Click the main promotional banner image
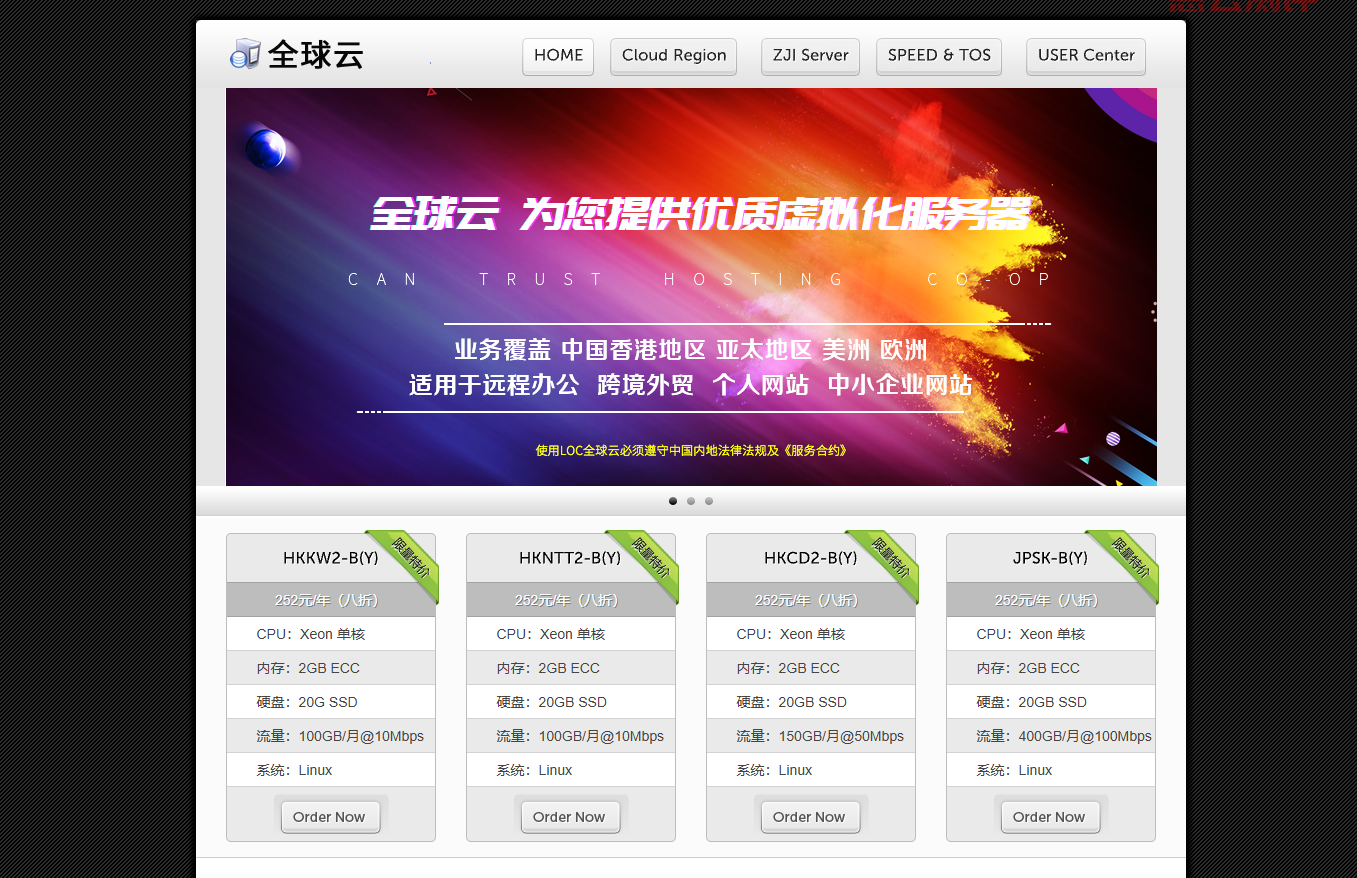The height and width of the screenshot is (878, 1357). [691, 287]
